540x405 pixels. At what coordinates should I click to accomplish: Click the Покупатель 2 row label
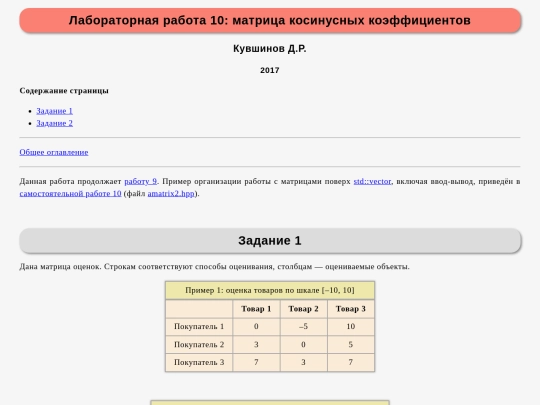pos(199,344)
